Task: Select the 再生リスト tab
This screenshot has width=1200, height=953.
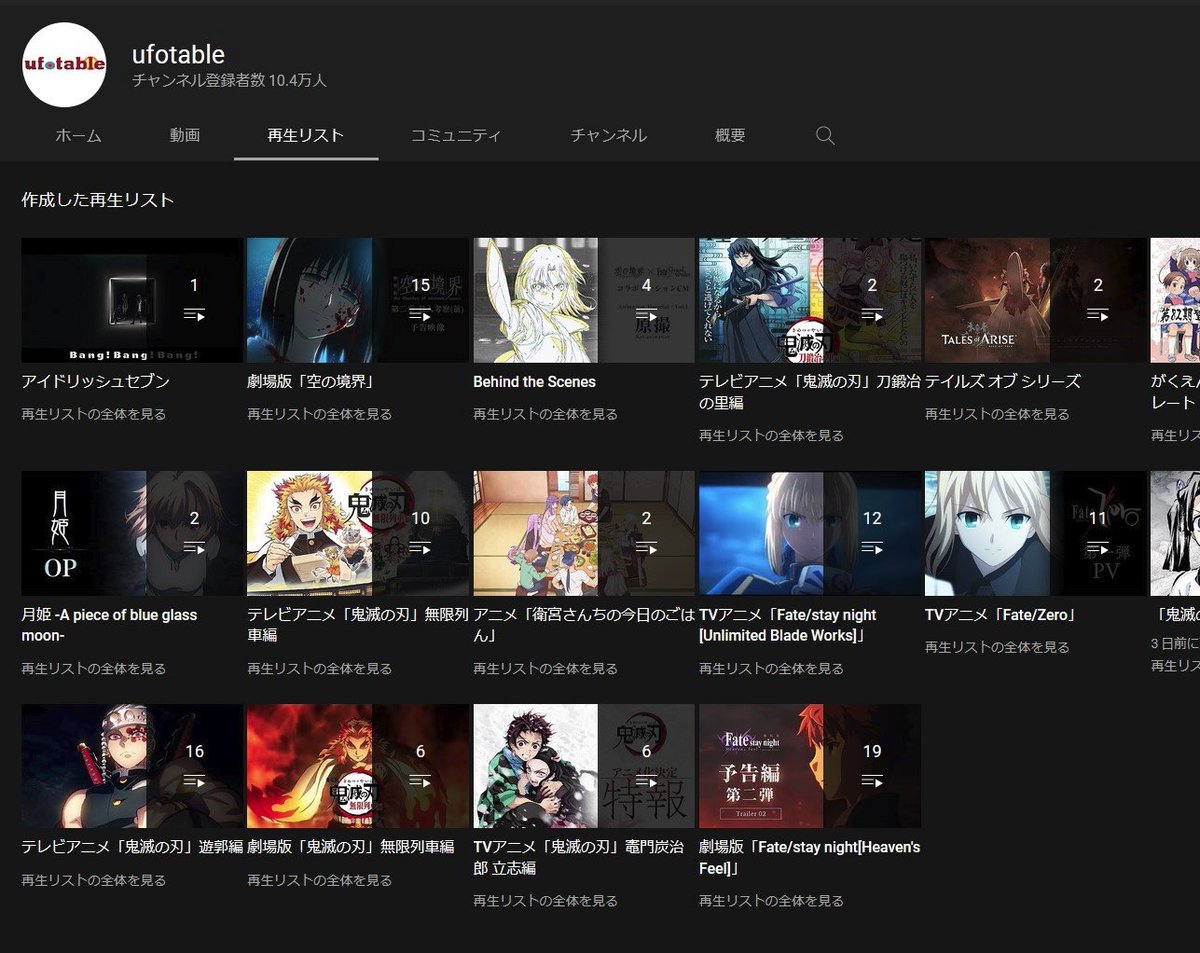Action: click(306, 135)
